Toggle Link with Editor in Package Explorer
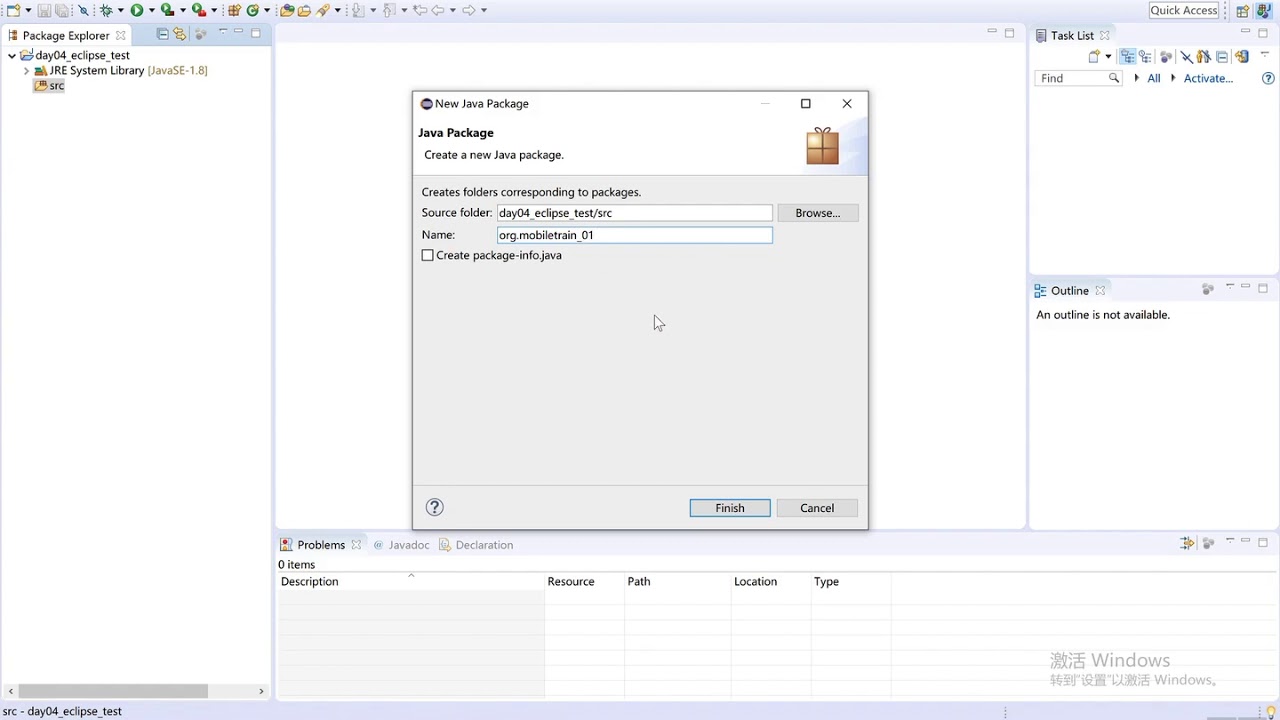The height and width of the screenshot is (720, 1280). pyautogui.click(x=180, y=34)
